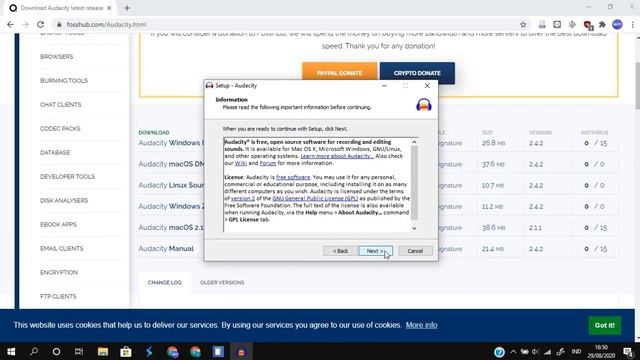The image size is (640, 360).
Task: Open Task View in taskbar
Action: (79, 351)
